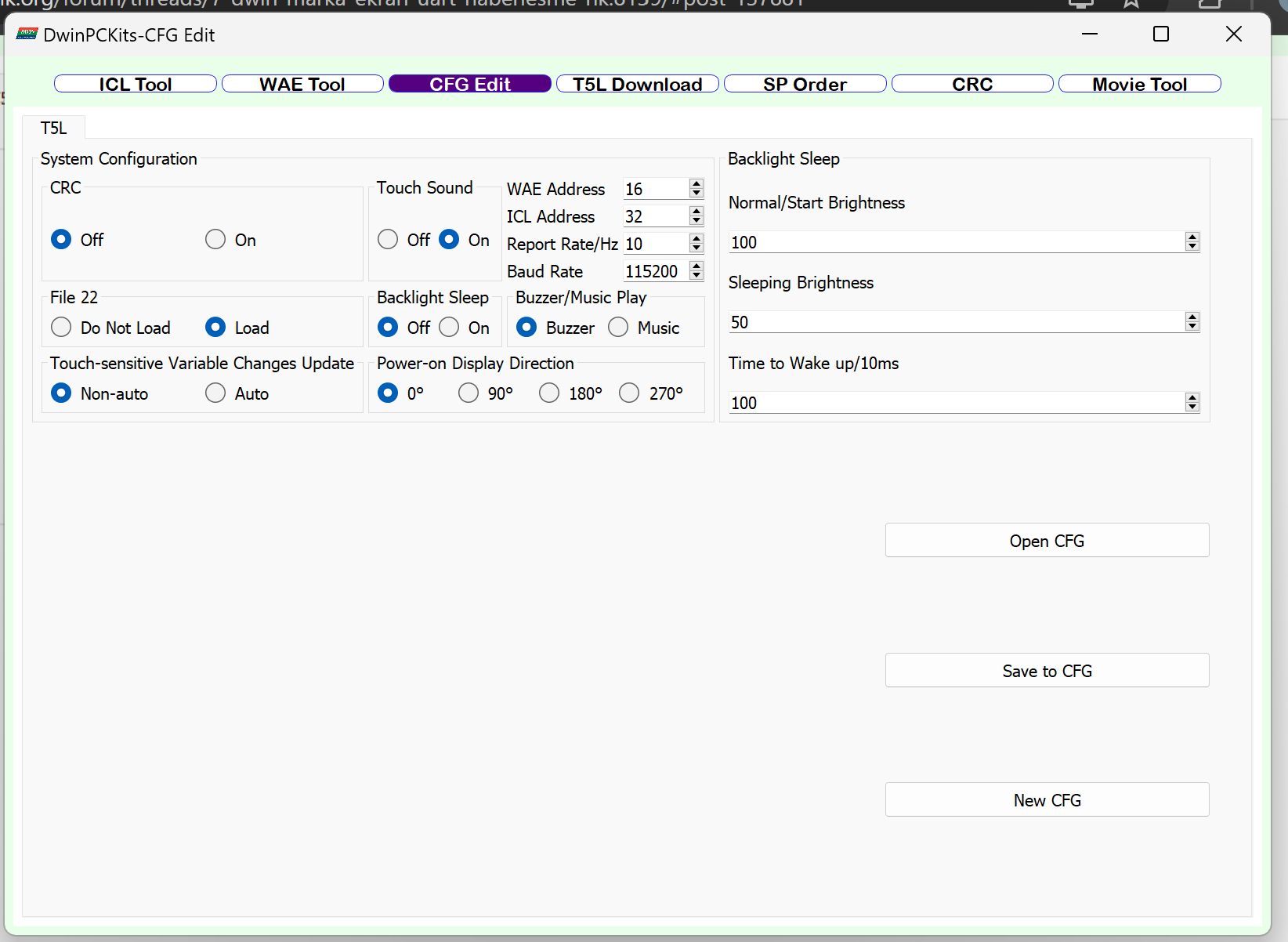Image resolution: width=1288 pixels, height=942 pixels.
Task: Click Time to Wake up field
Action: [957, 403]
